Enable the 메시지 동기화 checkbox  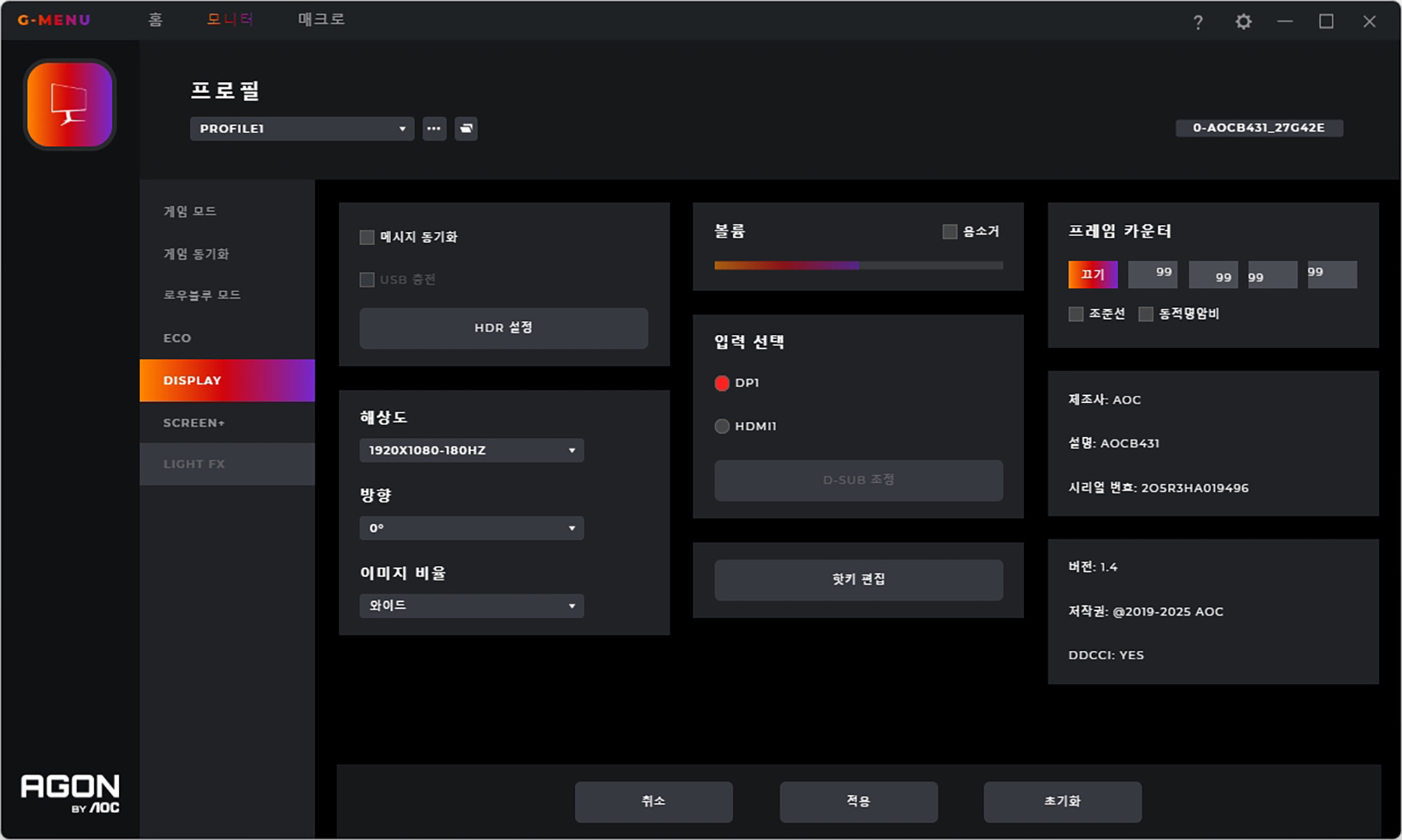(367, 237)
